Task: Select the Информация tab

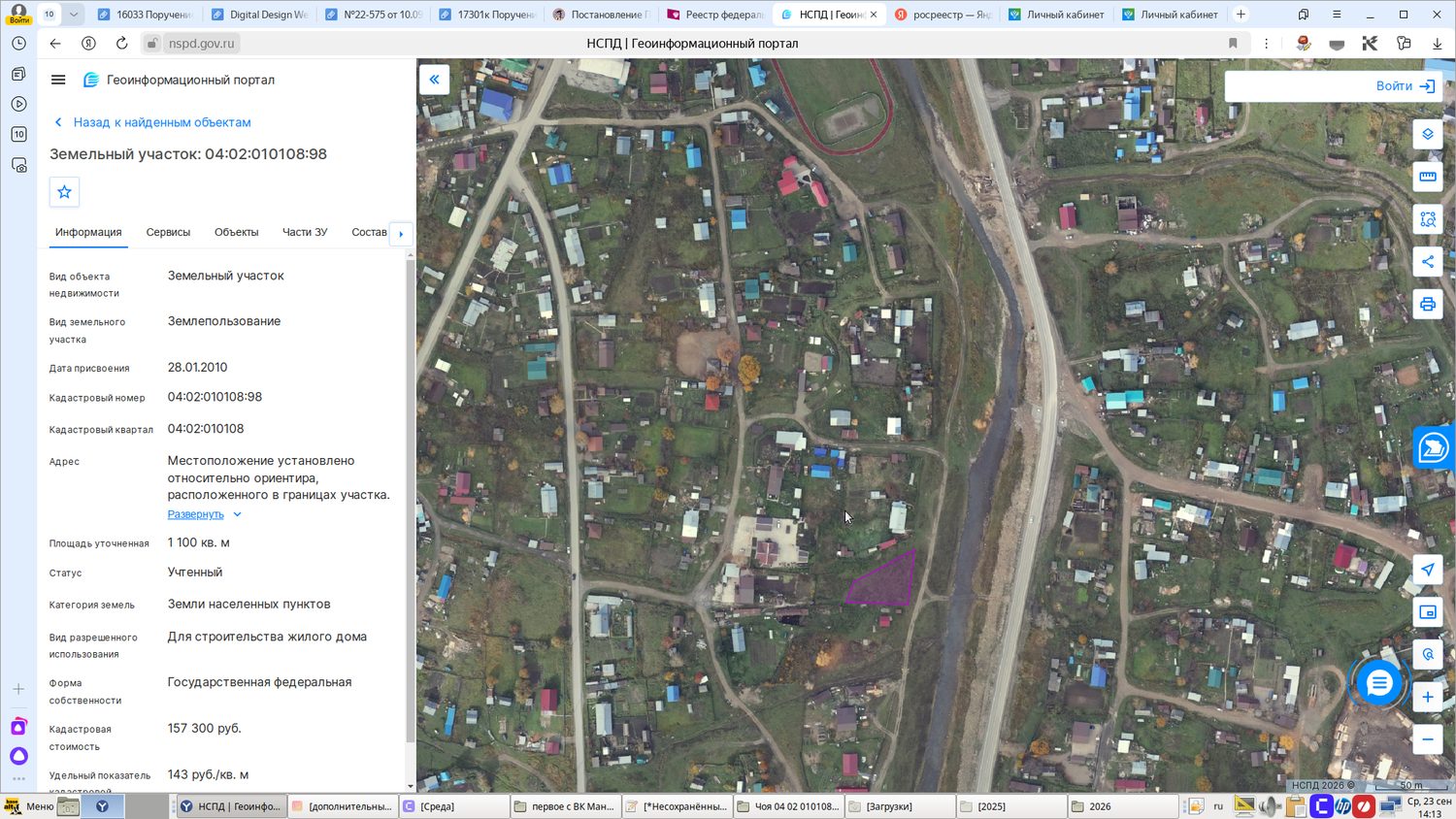Action: [x=88, y=232]
